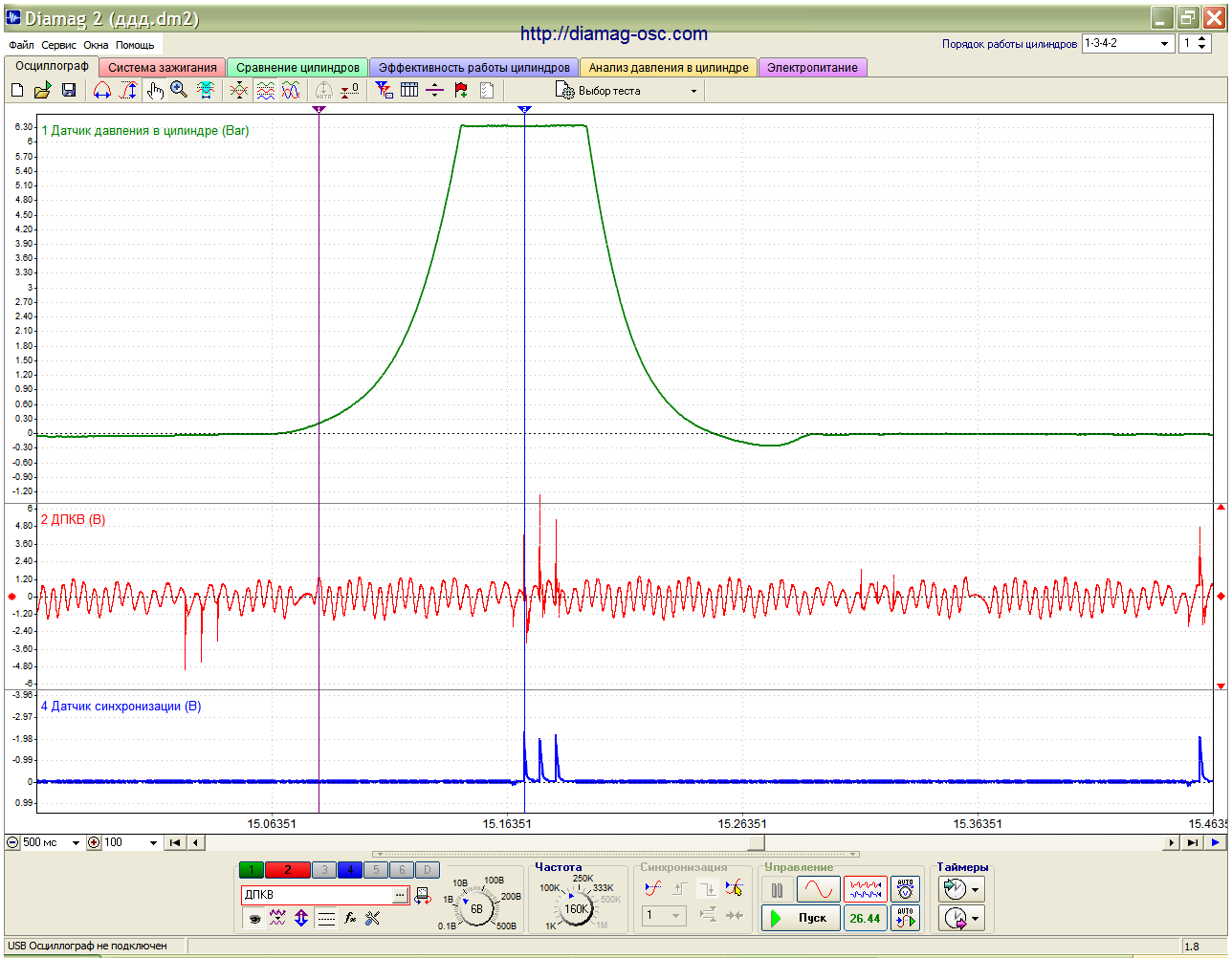This screenshot has height=958, width=1232.
Task: Toggle channel 1 green button
Action: [251, 870]
